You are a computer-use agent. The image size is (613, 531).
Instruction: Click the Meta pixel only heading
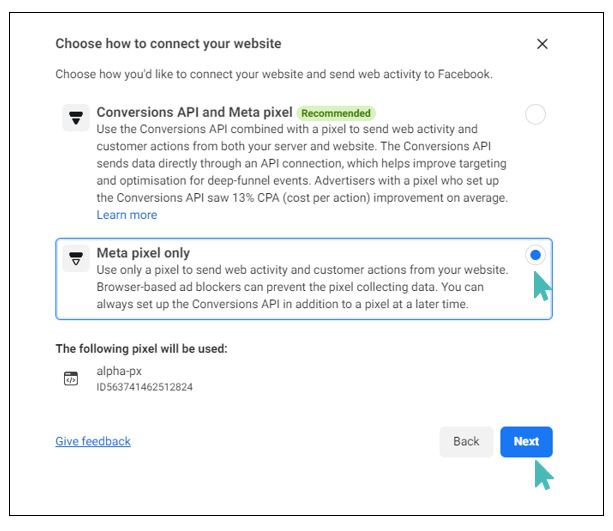coord(143,253)
